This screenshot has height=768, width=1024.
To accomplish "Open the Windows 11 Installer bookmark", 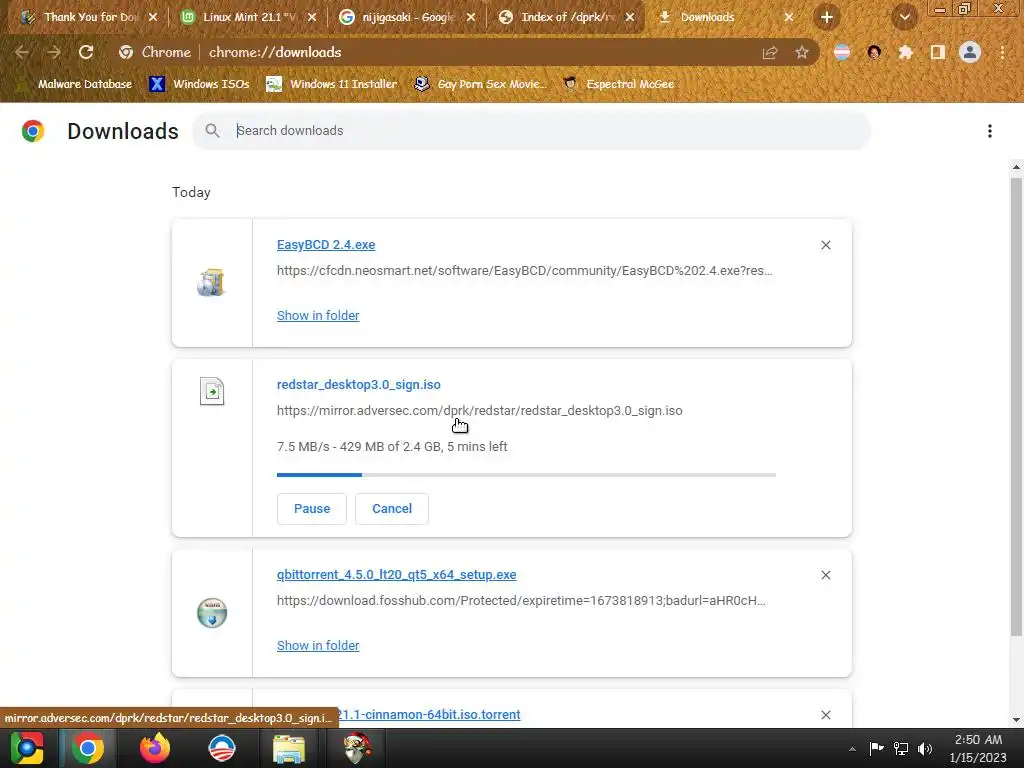I will tap(332, 84).
